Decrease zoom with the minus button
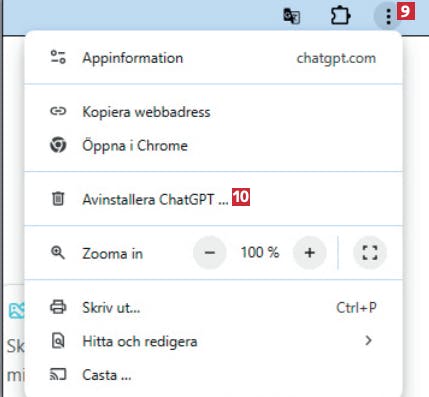429x397 pixels. 210,253
